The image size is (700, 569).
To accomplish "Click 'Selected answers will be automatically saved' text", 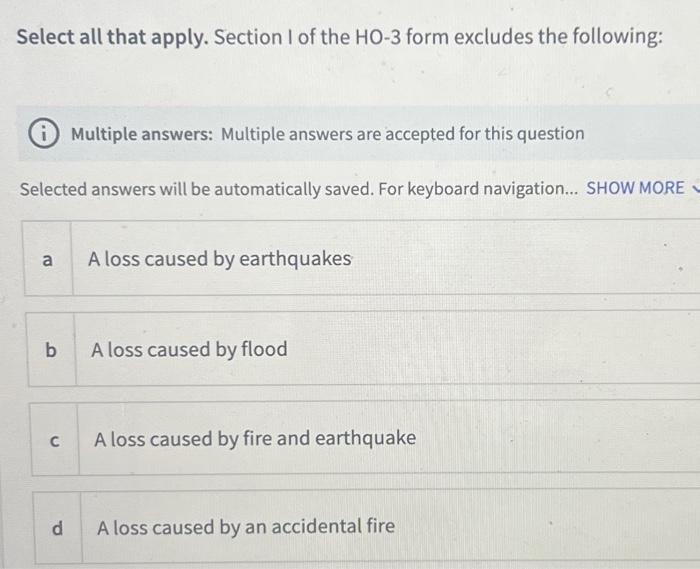I will (x=196, y=189).
